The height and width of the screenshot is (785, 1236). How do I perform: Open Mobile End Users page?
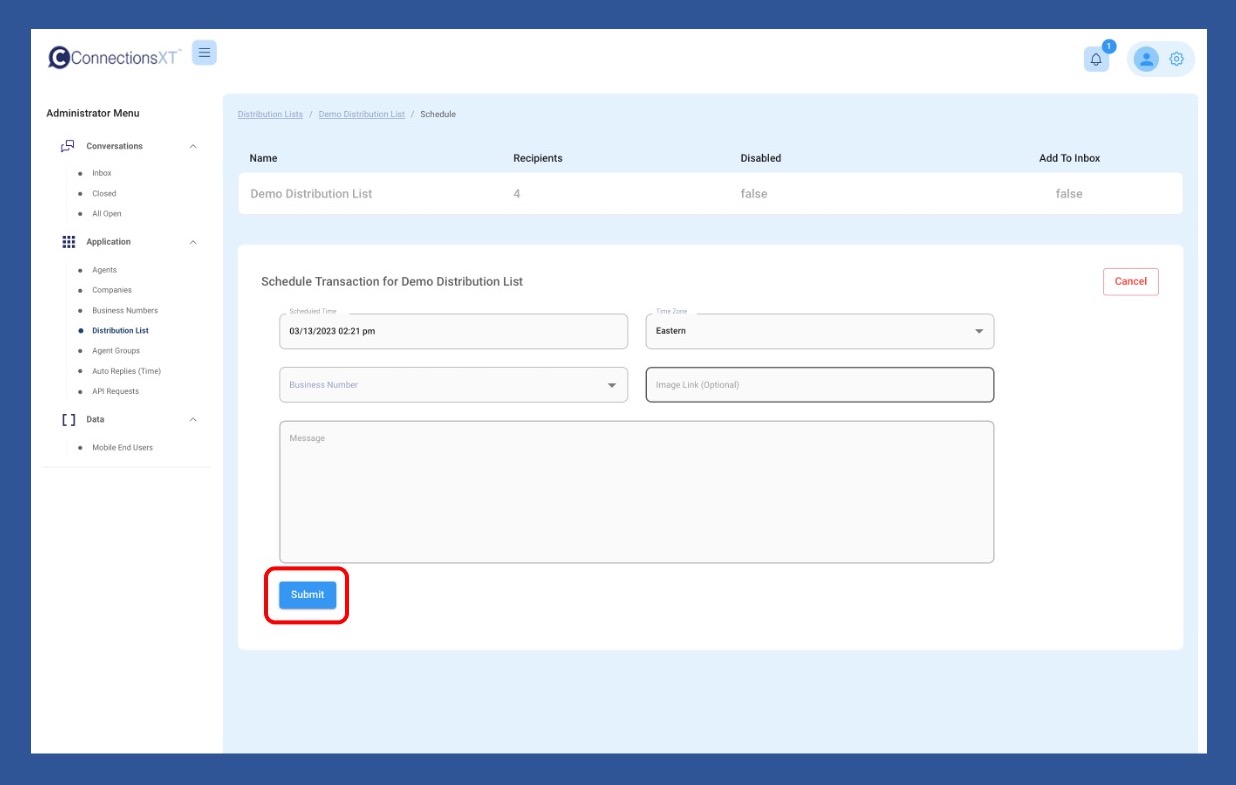(122, 448)
